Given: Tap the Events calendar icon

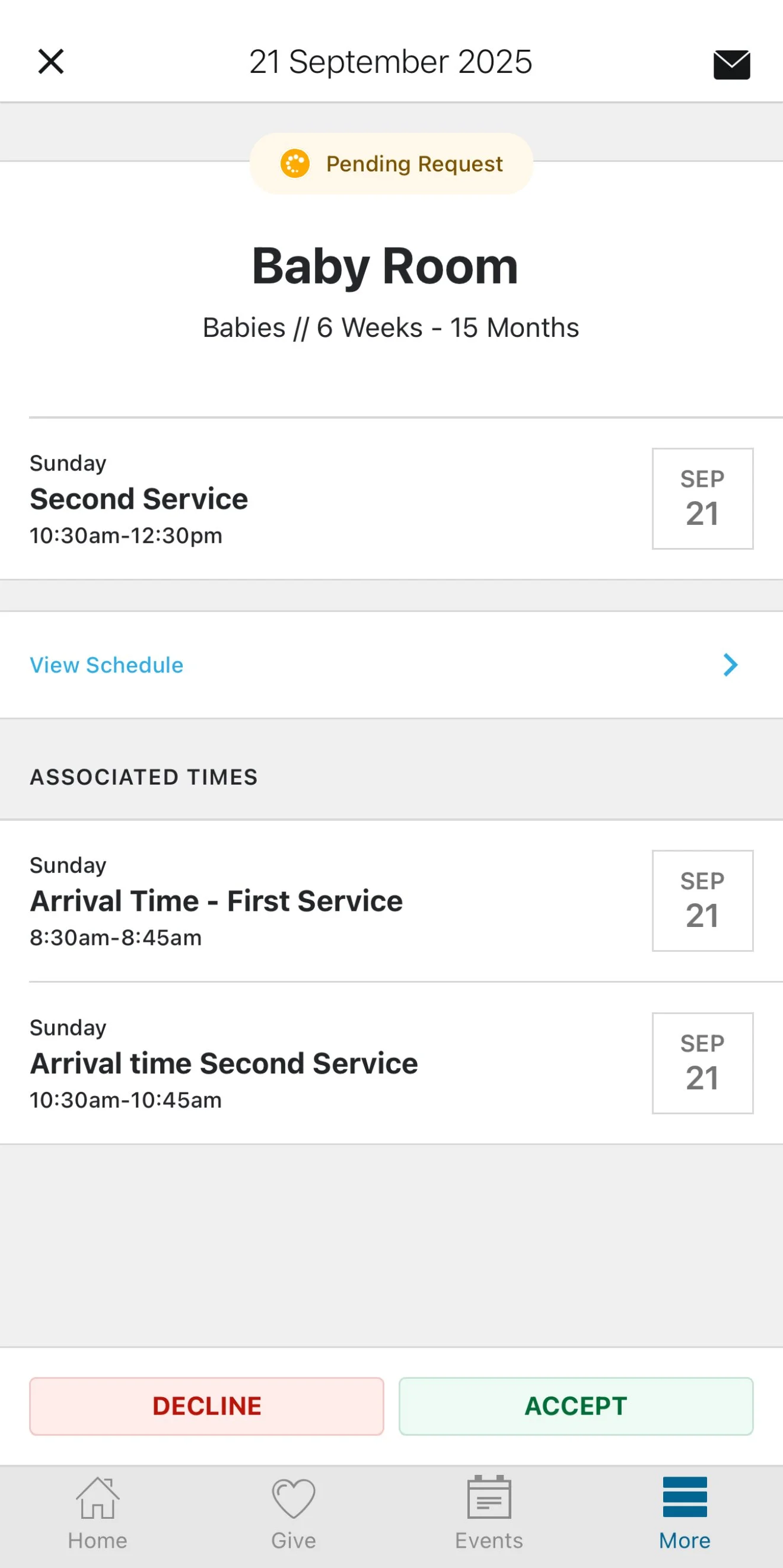Looking at the screenshot, I should pos(489,1498).
